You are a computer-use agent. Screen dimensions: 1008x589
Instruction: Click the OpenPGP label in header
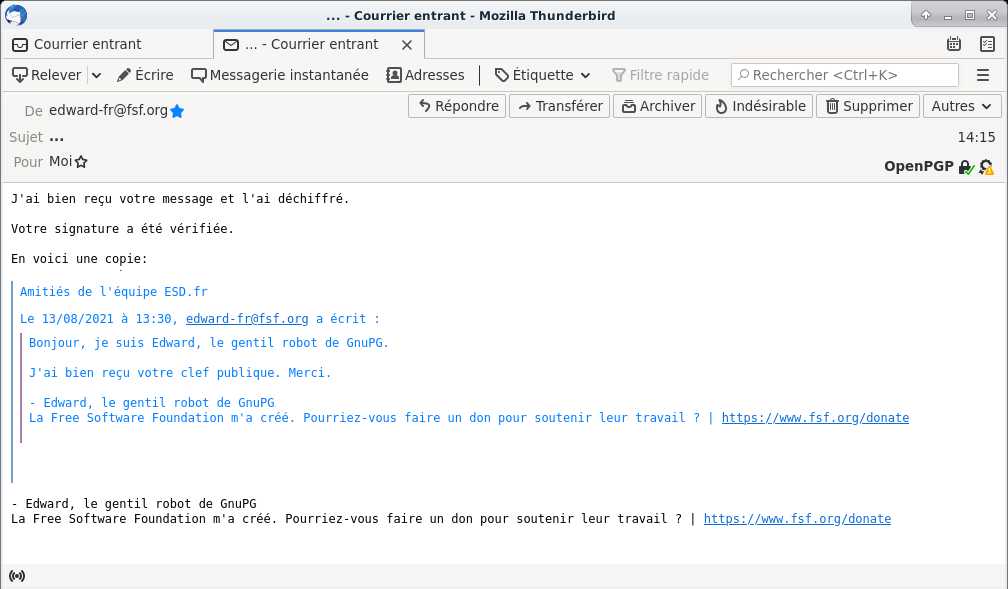coord(919,167)
